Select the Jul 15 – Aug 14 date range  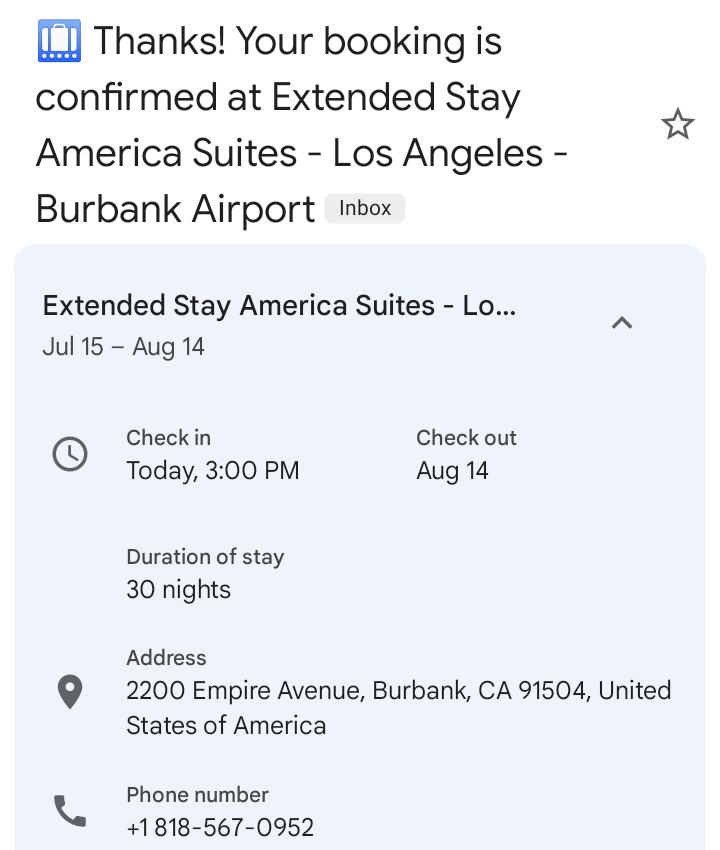click(x=123, y=348)
